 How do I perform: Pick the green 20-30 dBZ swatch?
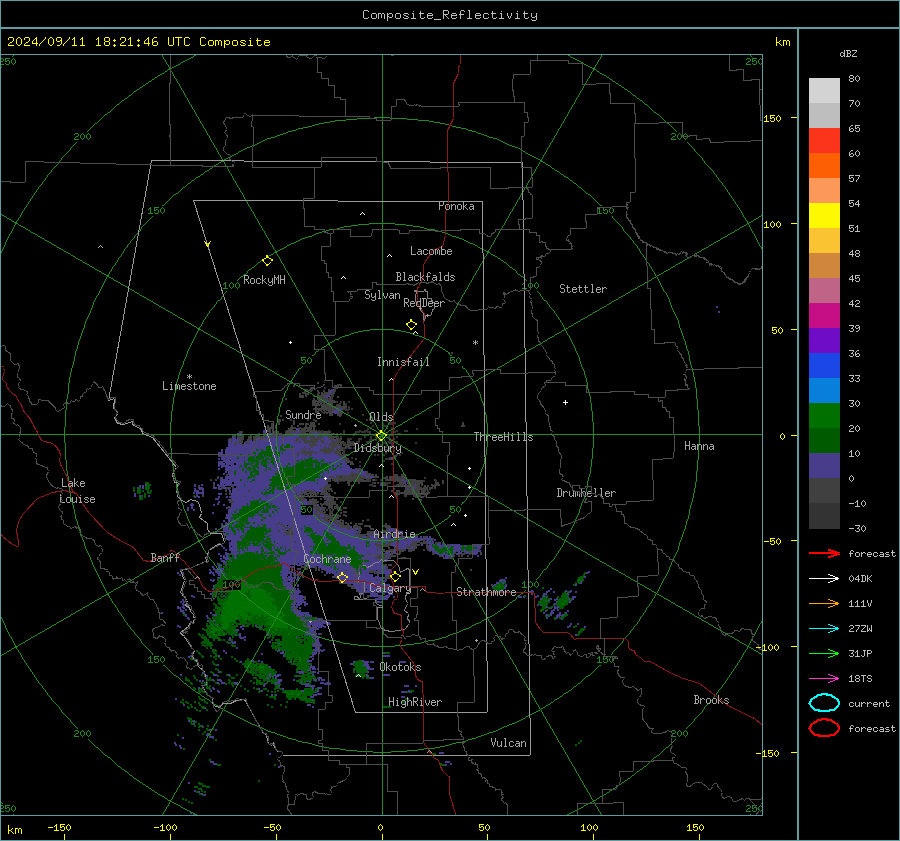click(x=824, y=416)
